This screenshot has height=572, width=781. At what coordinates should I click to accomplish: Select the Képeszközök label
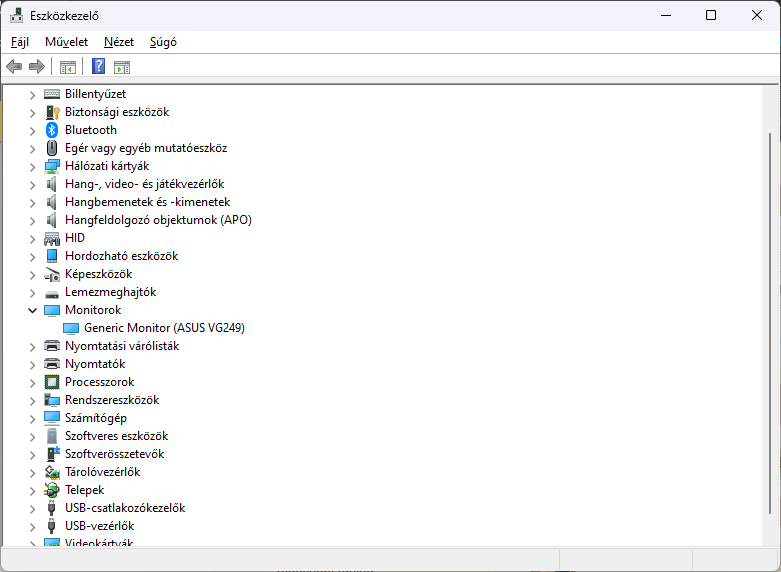coord(99,274)
